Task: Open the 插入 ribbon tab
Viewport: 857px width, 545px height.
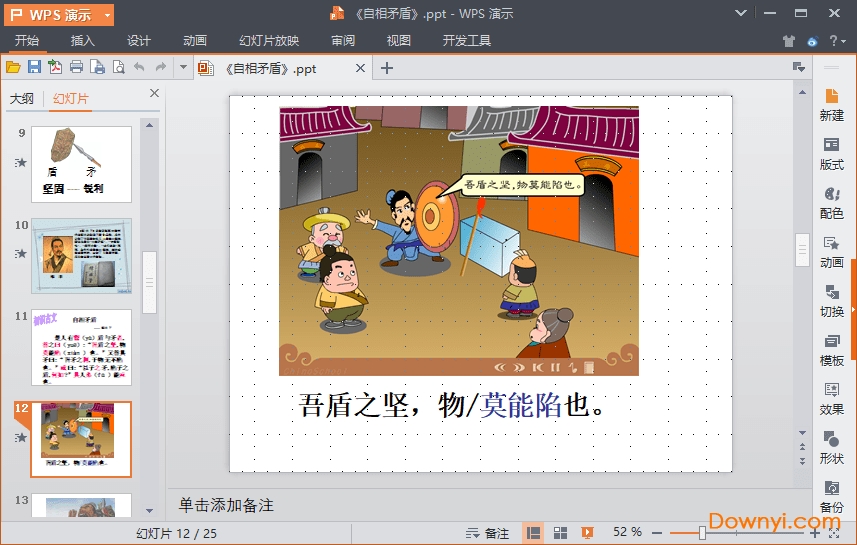Action: [83, 40]
